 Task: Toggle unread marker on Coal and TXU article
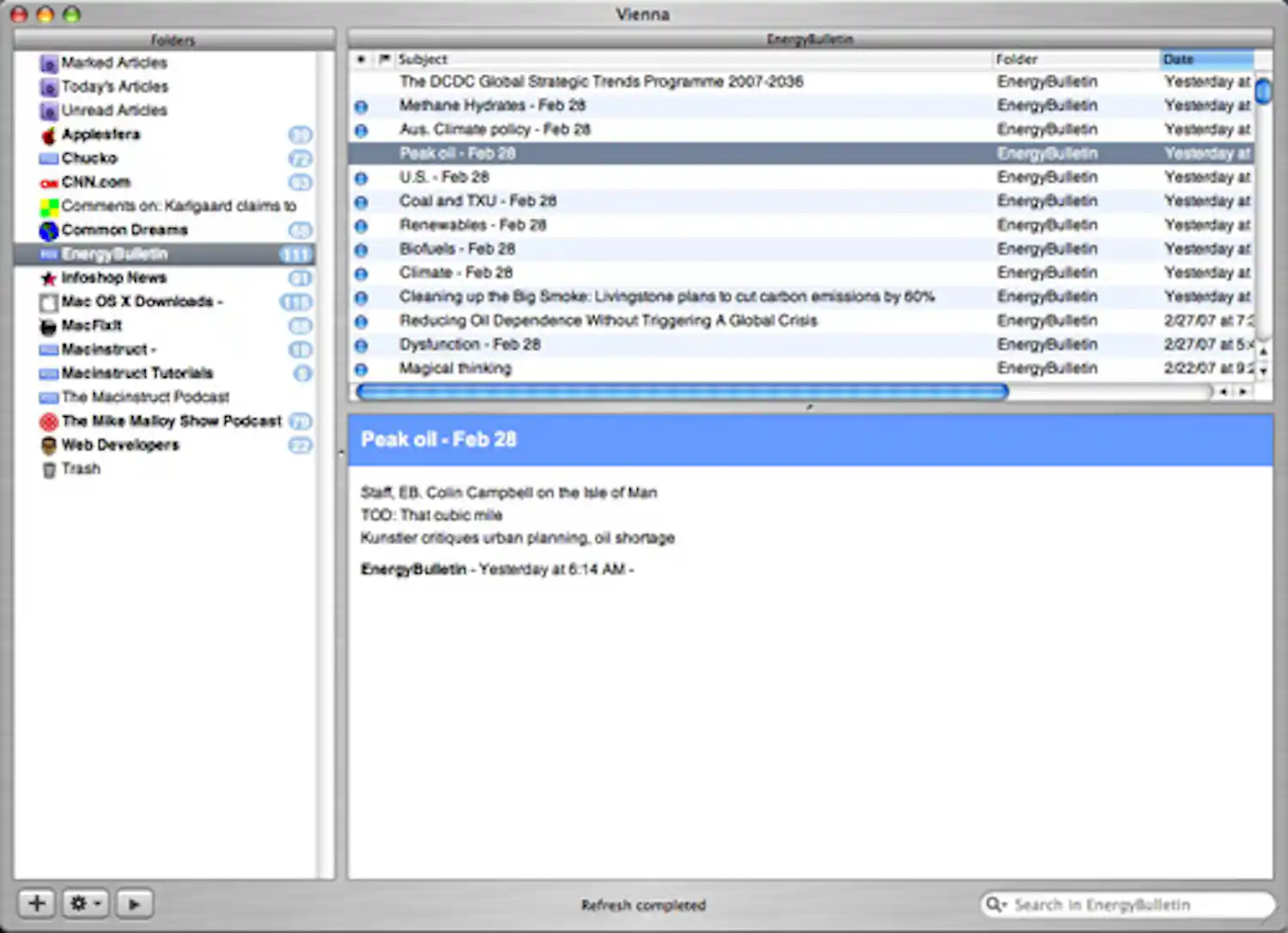click(x=361, y=200)
